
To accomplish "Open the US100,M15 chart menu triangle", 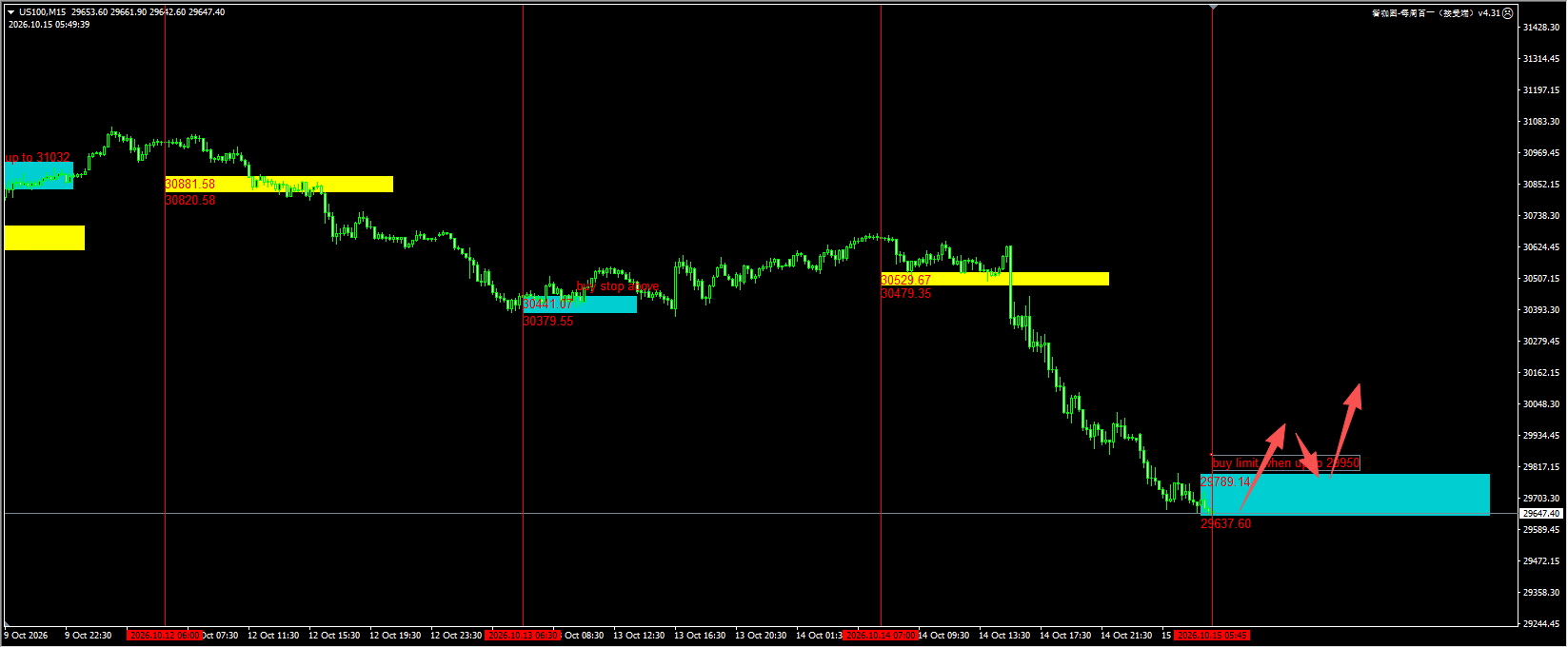I will coord(11,12).
